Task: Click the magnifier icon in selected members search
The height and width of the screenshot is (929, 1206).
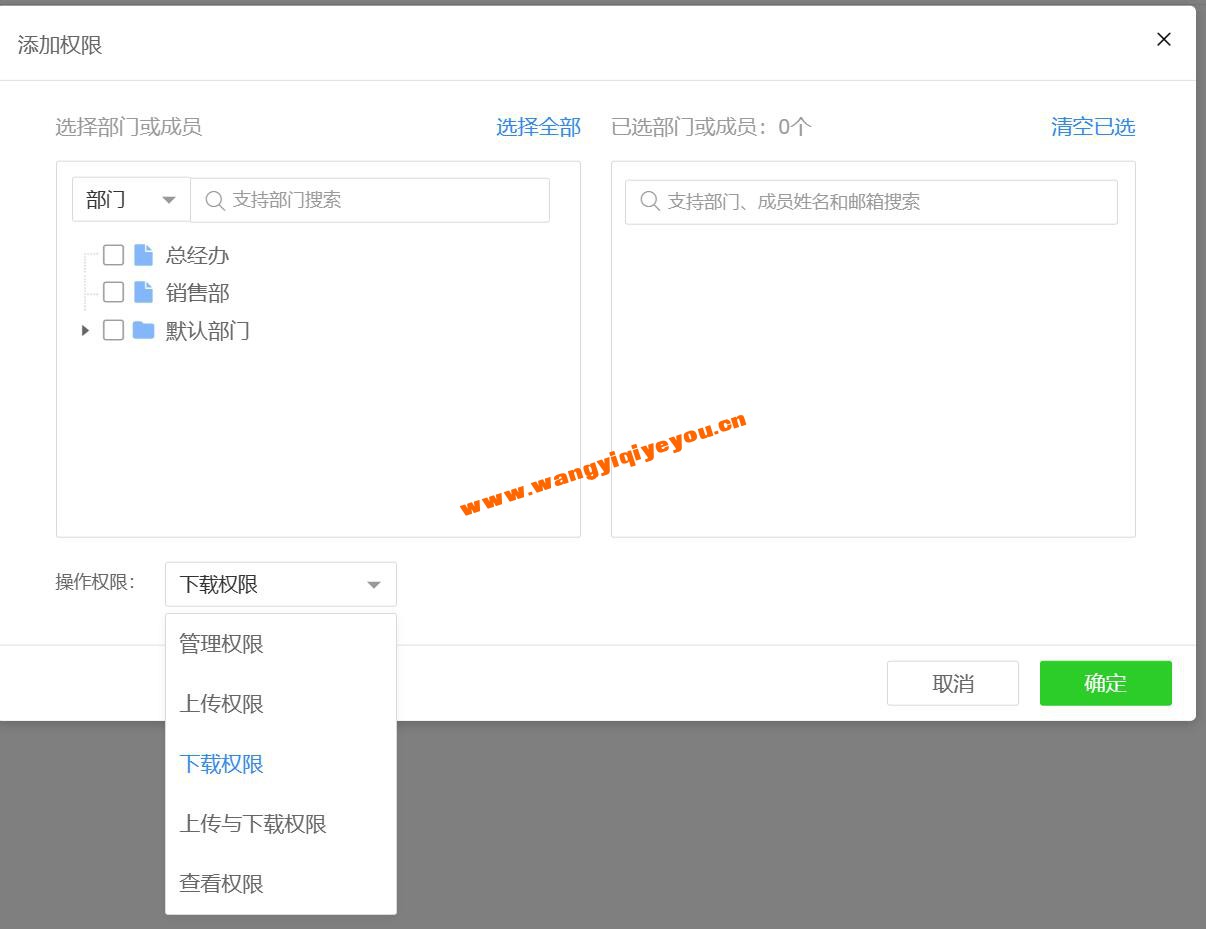Action: pyautogui.click(x=650, y=202)
